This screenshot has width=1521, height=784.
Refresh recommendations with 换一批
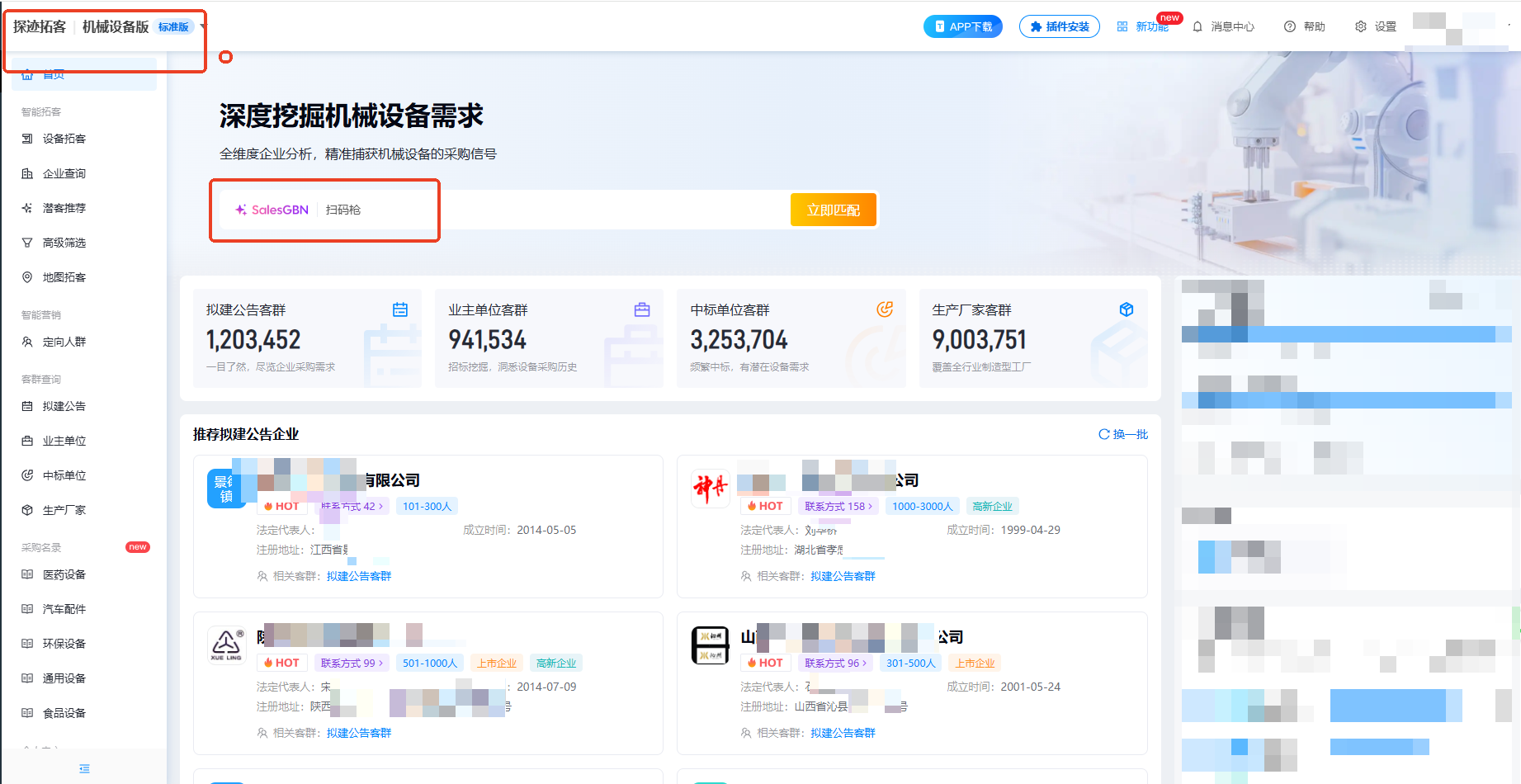tap(1123, 434)
